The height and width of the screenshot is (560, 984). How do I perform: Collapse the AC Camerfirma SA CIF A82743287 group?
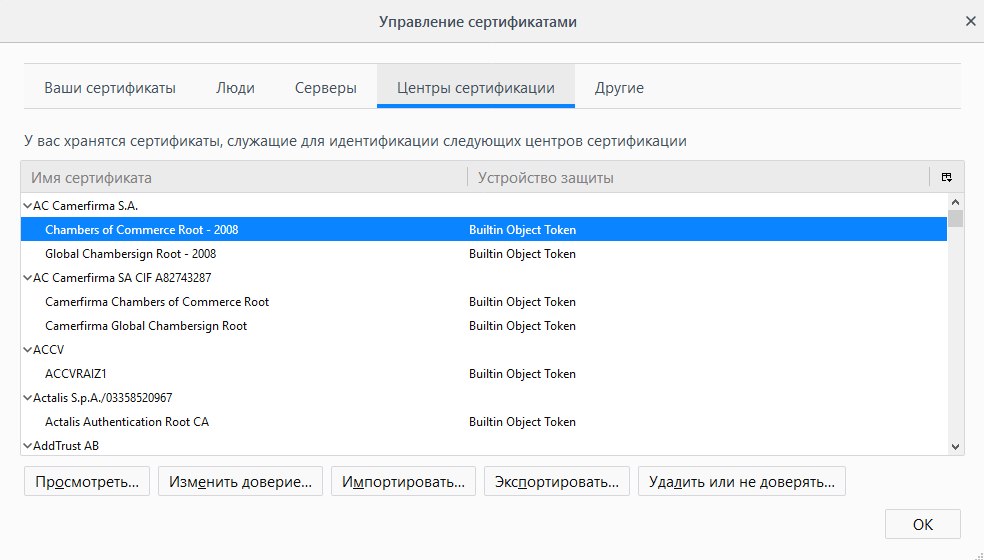pos(28,277)
